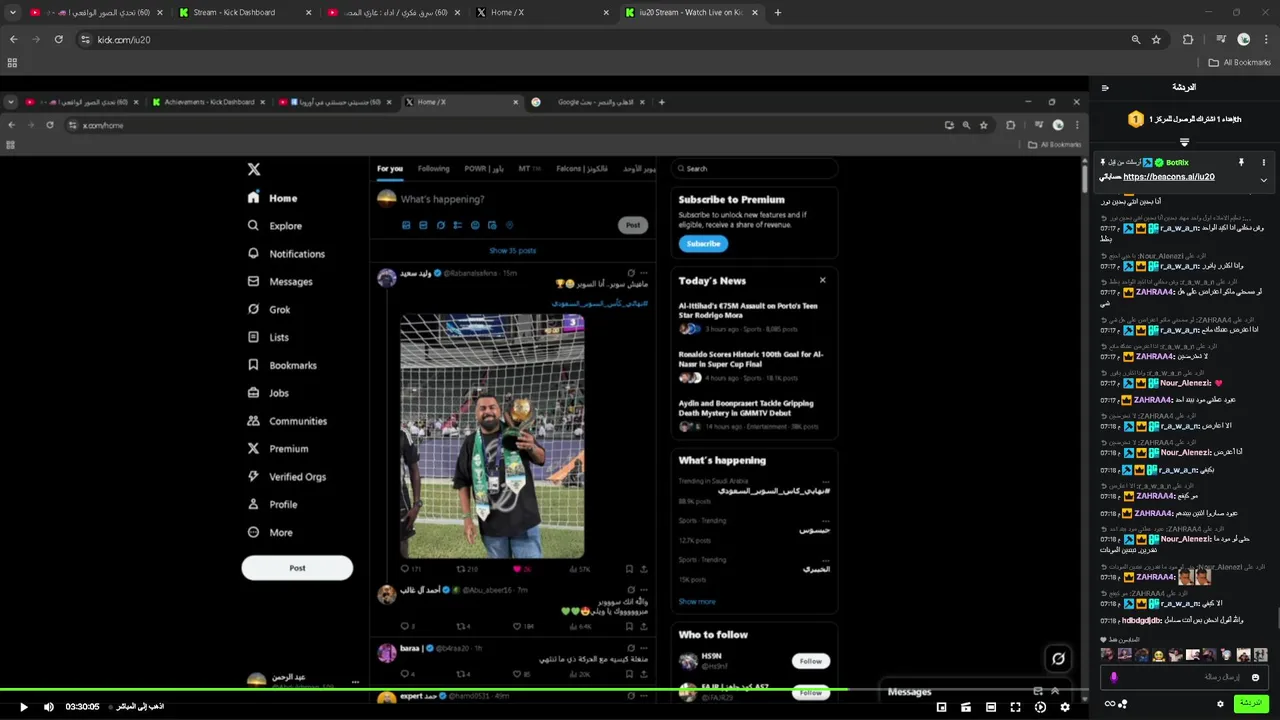Enter fullscreen mode in Kick player
Image resolution: width=1280 pixels, height=720 pixels.
point(1016,707)
